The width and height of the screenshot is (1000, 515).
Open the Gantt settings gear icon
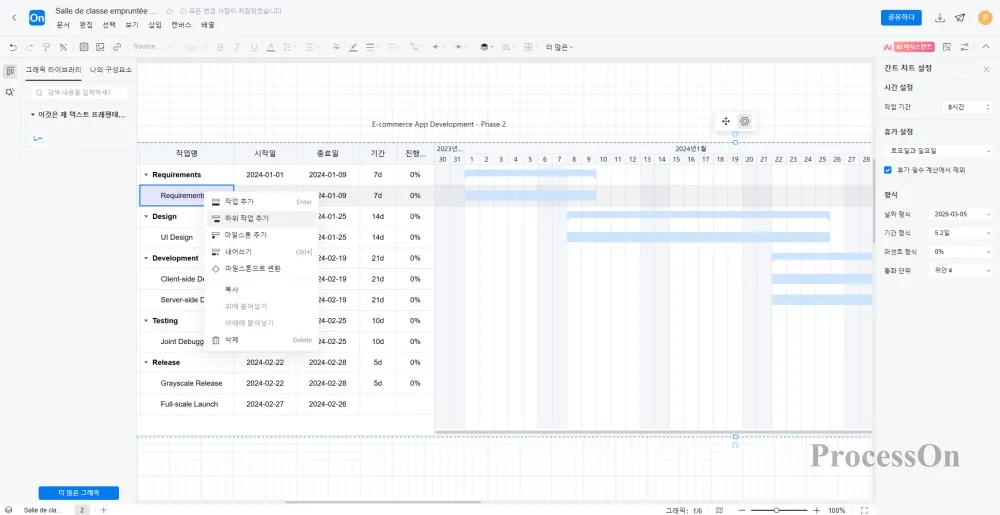[x=744, y=121]
